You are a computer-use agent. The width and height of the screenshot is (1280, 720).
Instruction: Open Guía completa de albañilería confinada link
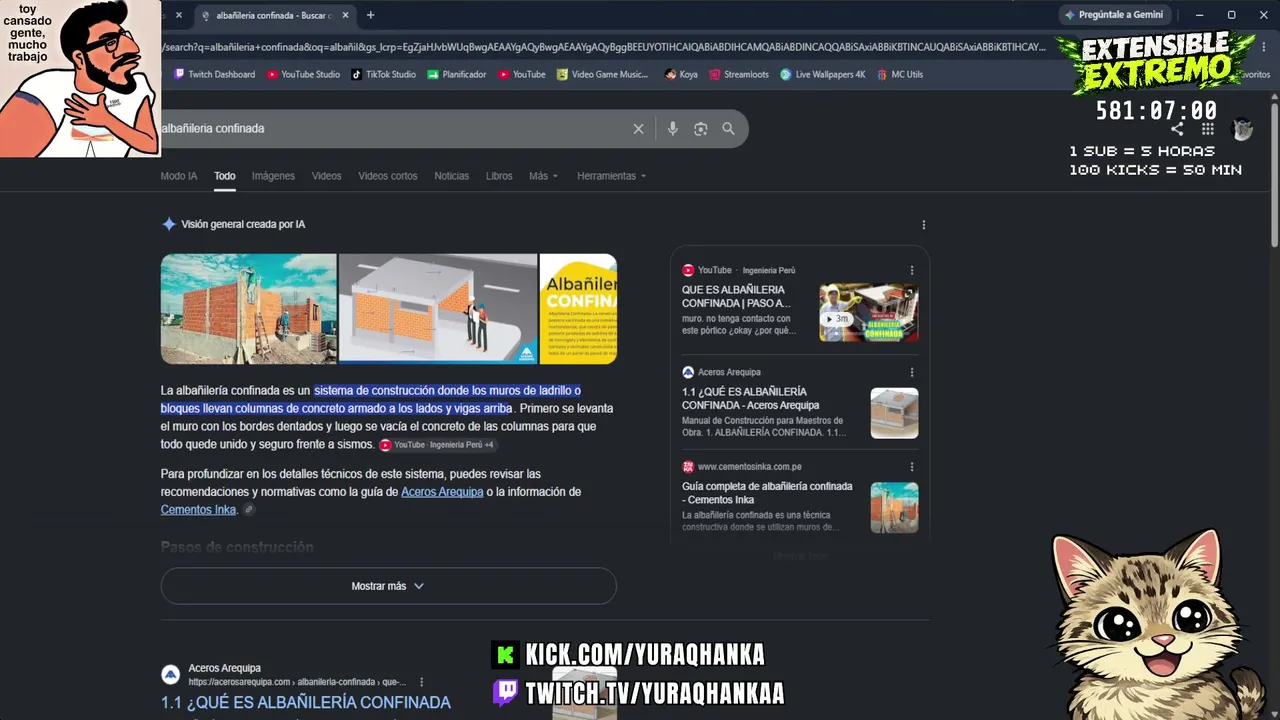[767, 492]
